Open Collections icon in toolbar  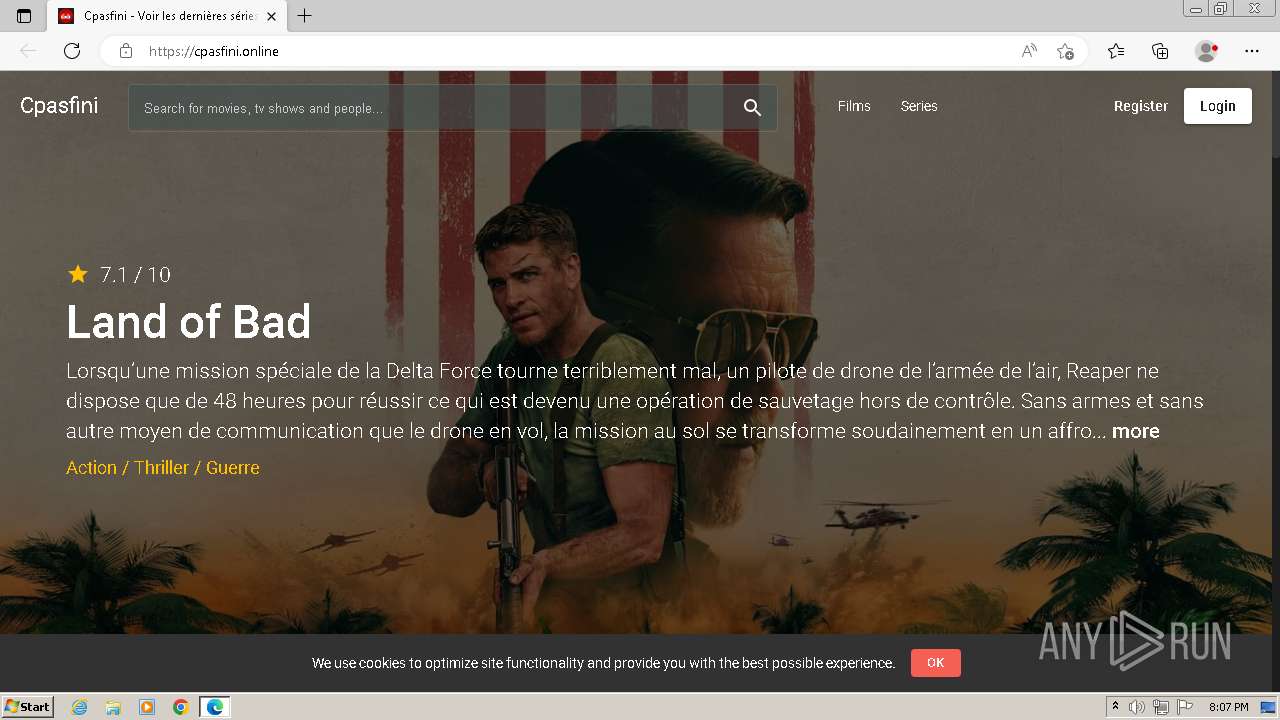coord(1160,51)
